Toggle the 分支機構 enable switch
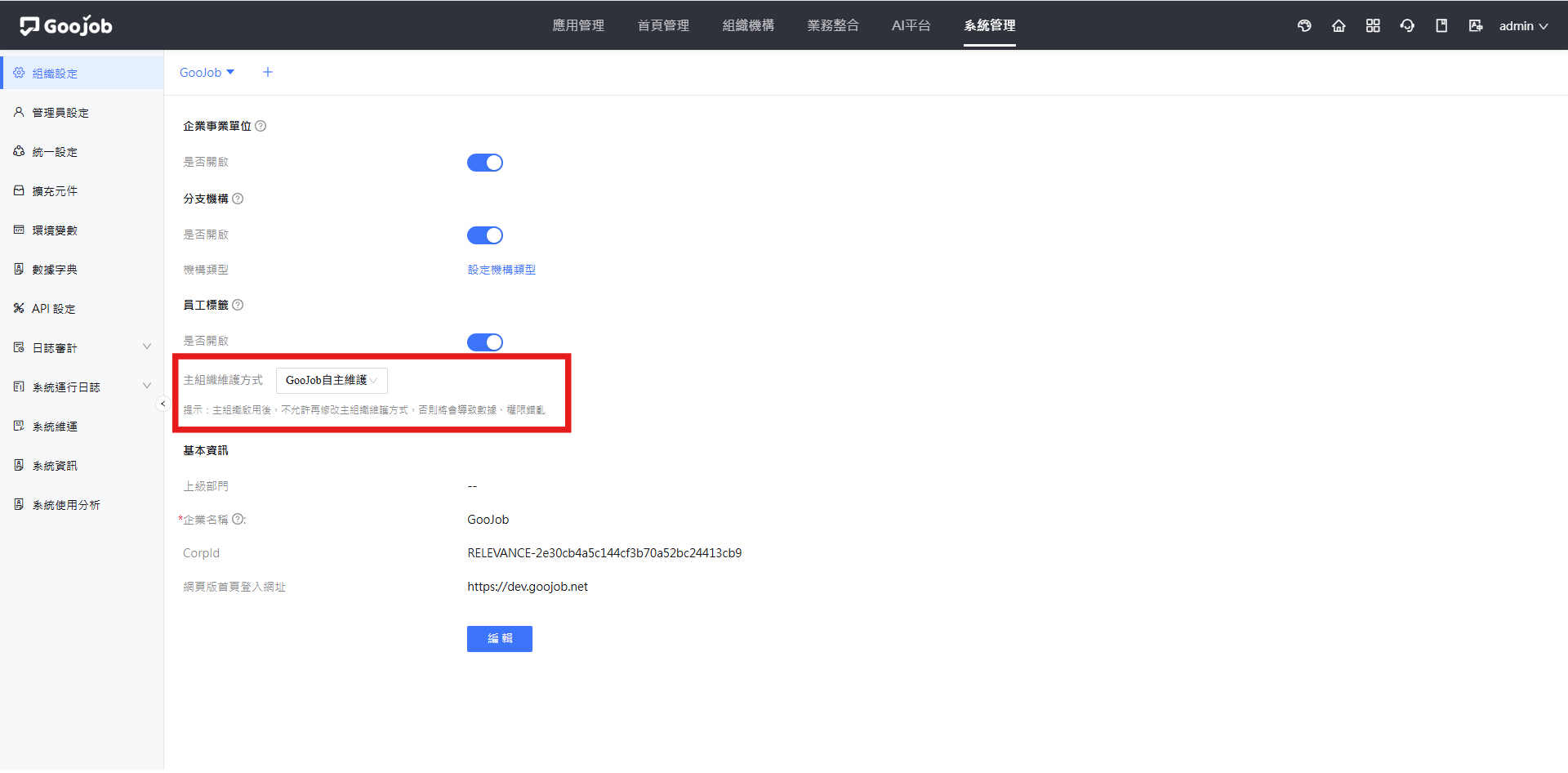This screenshot has height=773, width=1568. click(485, 235)
